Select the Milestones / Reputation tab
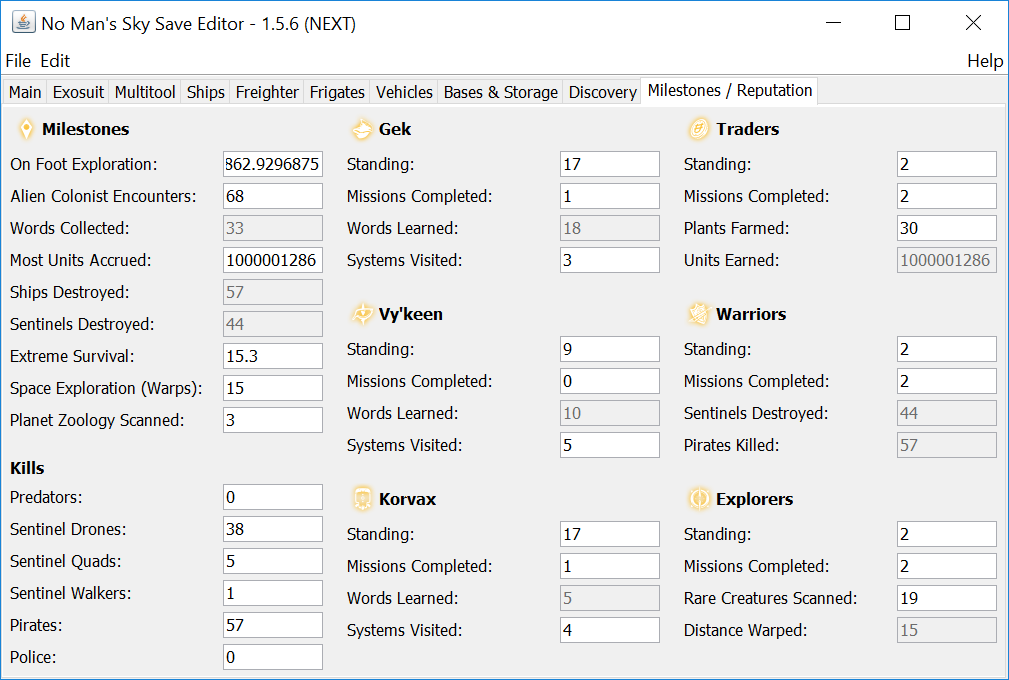1009x680 pixels. [730, 91]
